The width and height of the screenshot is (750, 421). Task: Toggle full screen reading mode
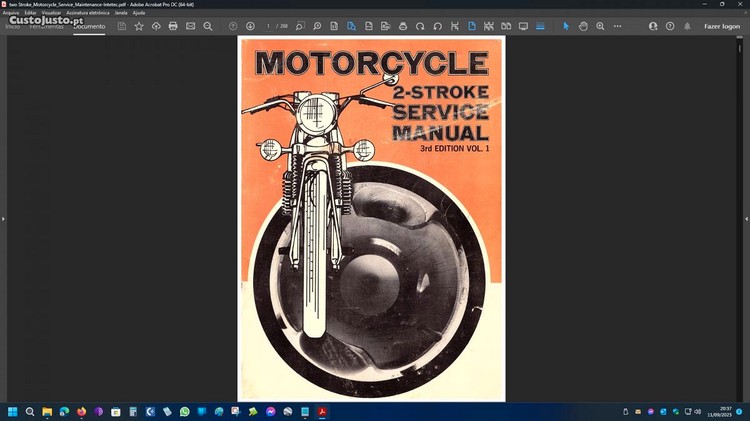click(523, 26)
